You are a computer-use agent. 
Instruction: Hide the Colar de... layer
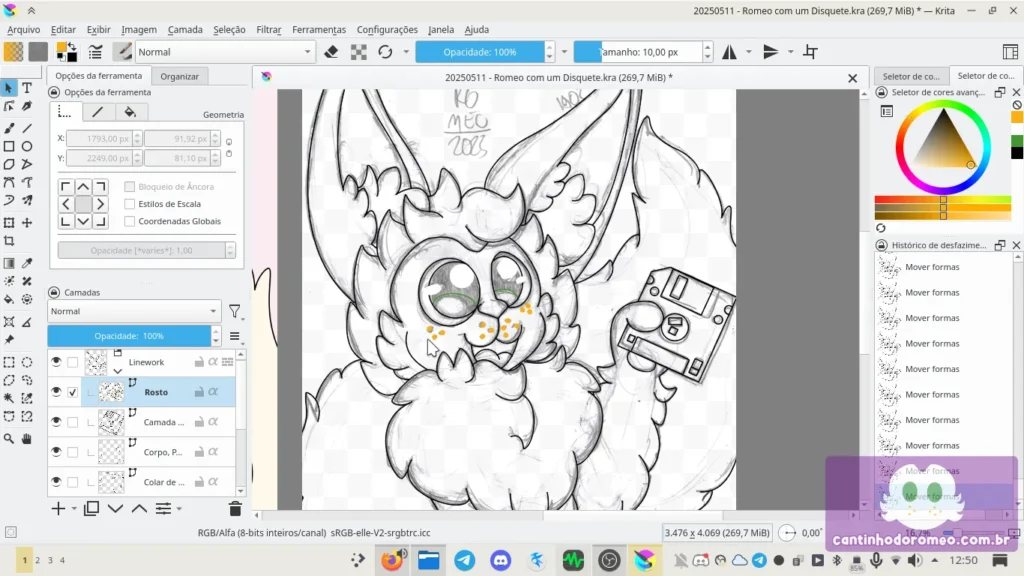(x=56, y=482)
